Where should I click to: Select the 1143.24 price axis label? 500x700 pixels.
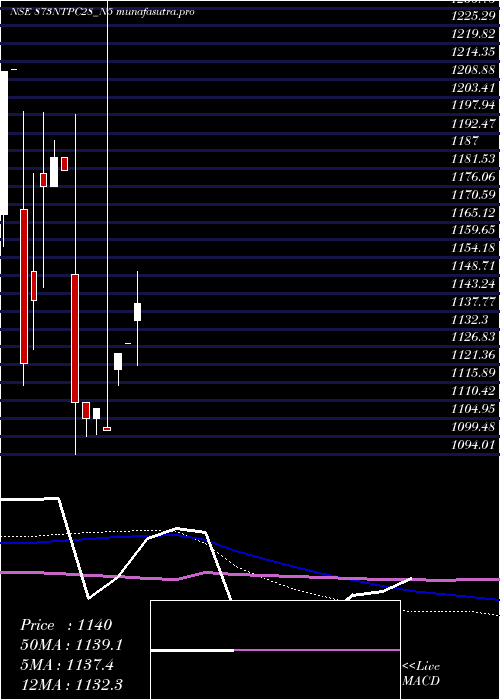tap(473, 283)
